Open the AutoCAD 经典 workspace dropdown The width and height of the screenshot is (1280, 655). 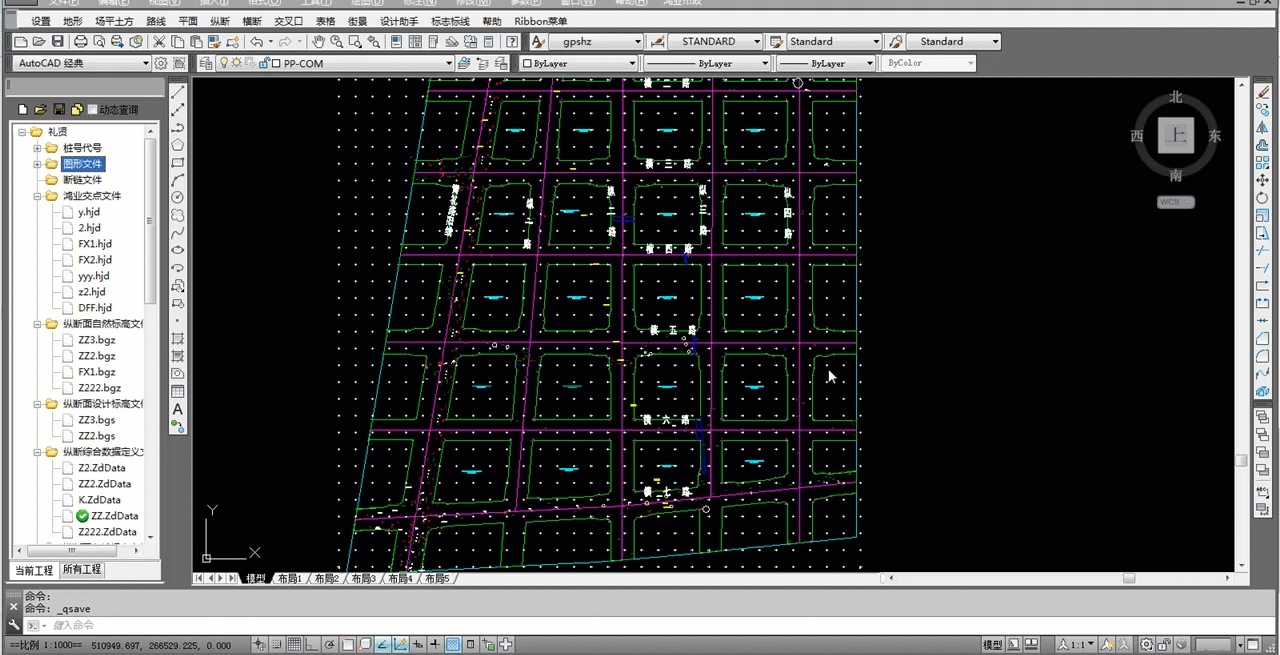(x=145, y=62)
